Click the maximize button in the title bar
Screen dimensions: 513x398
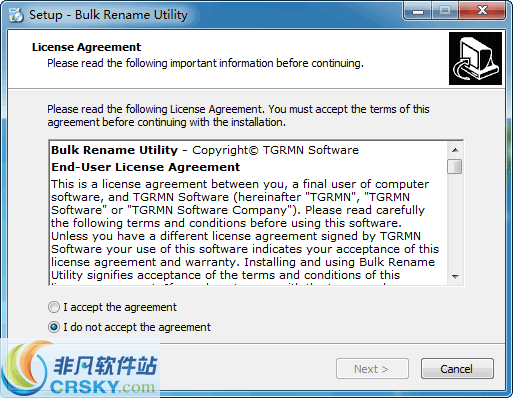coord(445,11)
